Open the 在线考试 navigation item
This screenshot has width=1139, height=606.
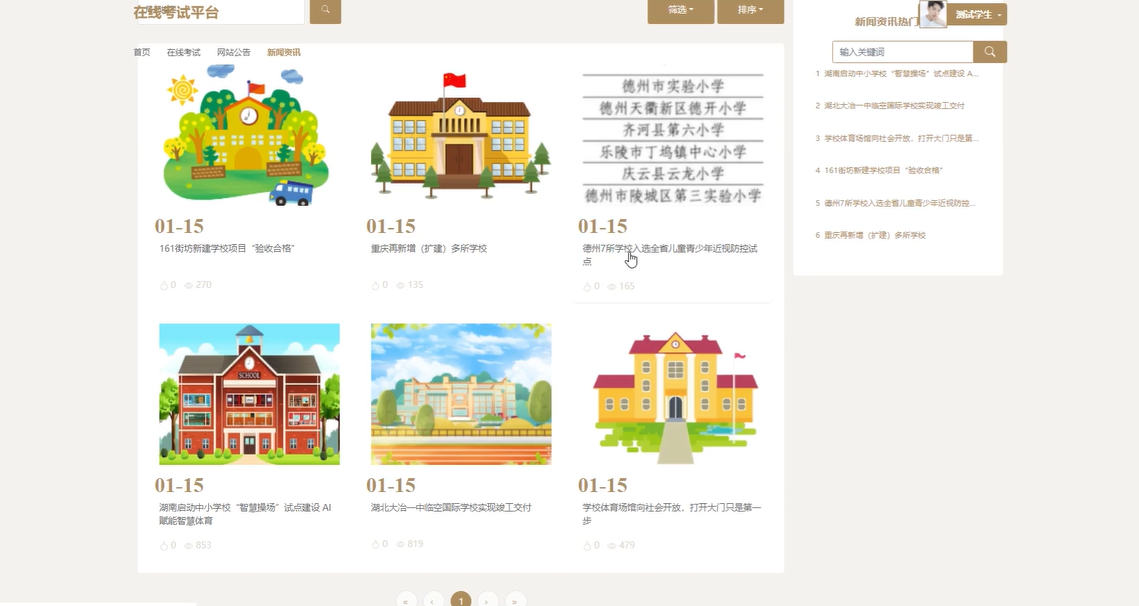(183, 52)
